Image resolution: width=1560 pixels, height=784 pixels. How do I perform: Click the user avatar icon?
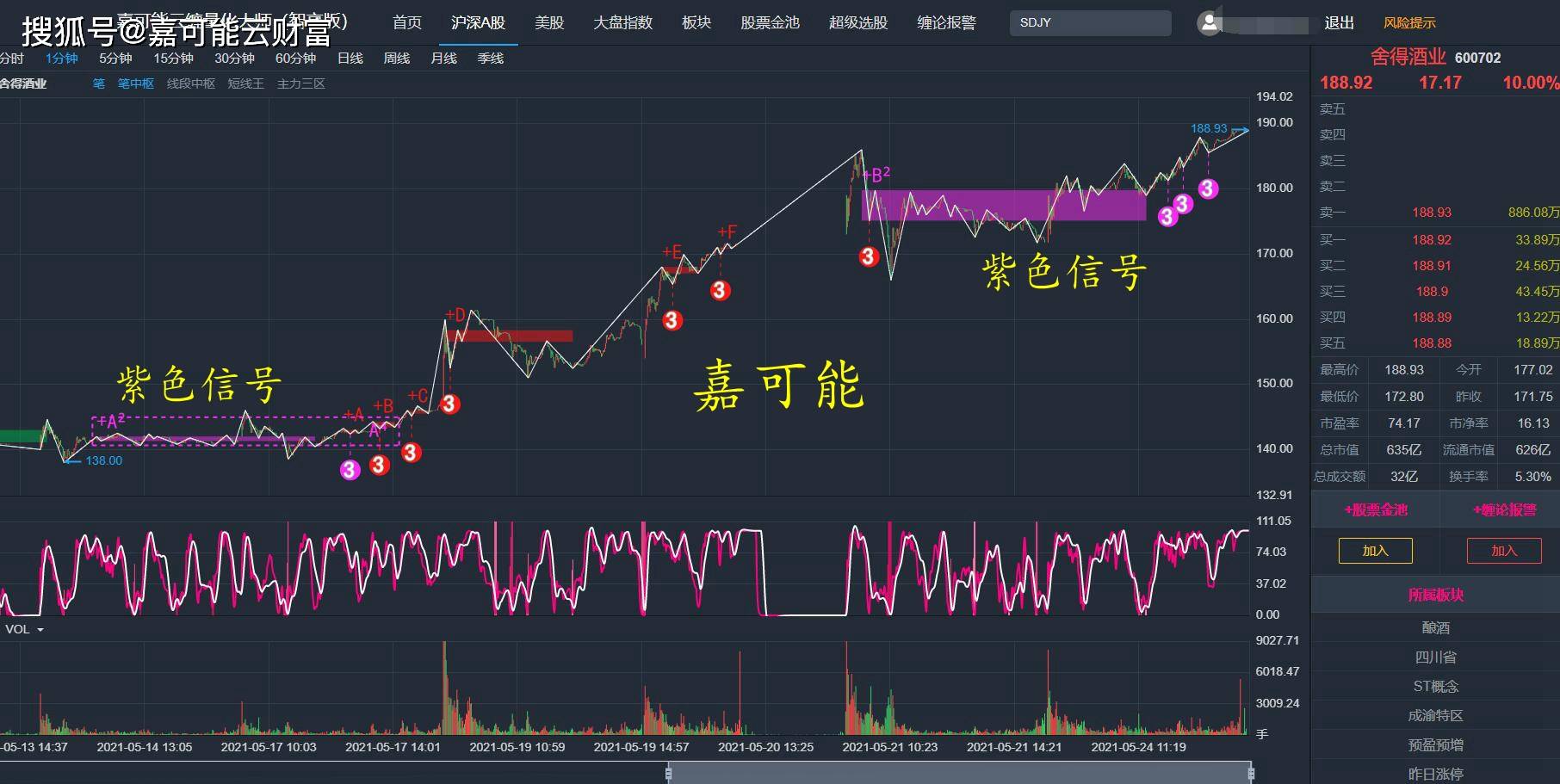tap(1210, 23)
